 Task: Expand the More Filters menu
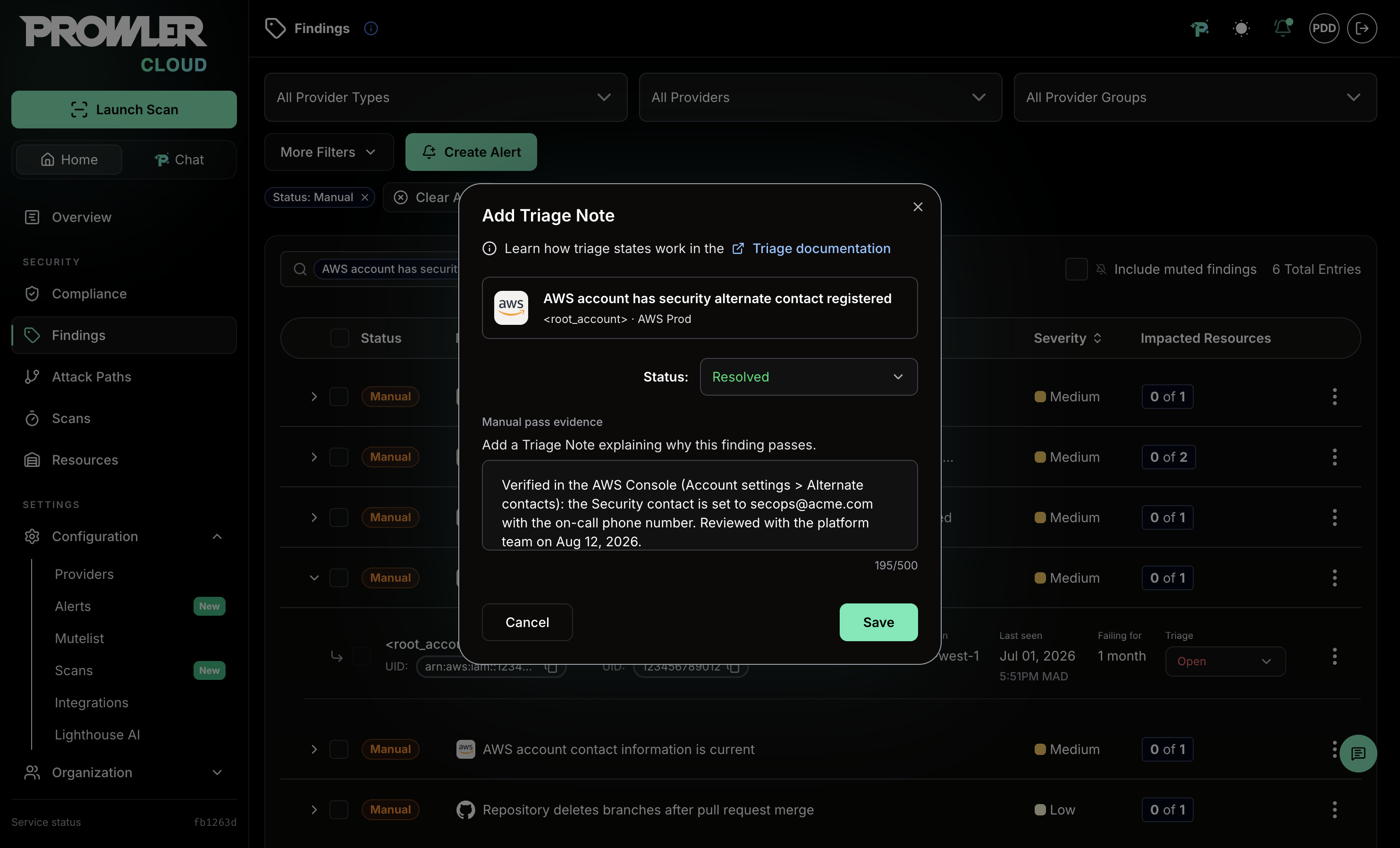point(329,153)
